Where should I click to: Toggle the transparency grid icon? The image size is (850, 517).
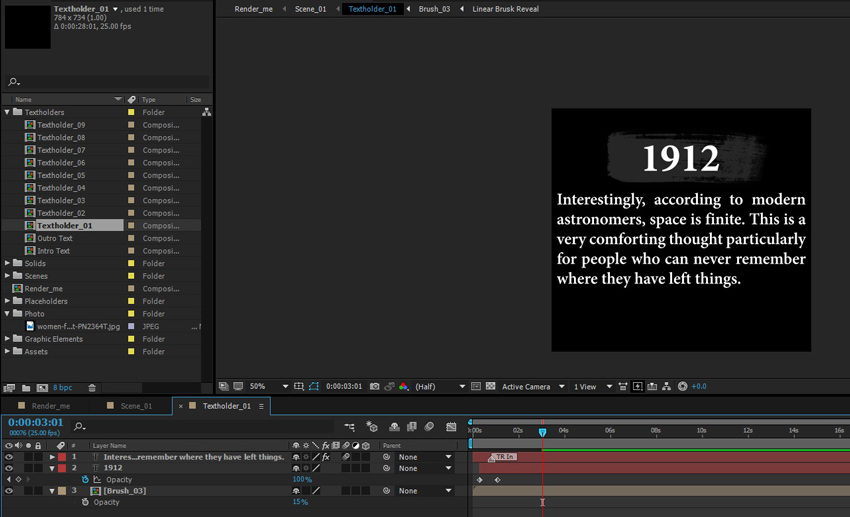coord(491,386)
